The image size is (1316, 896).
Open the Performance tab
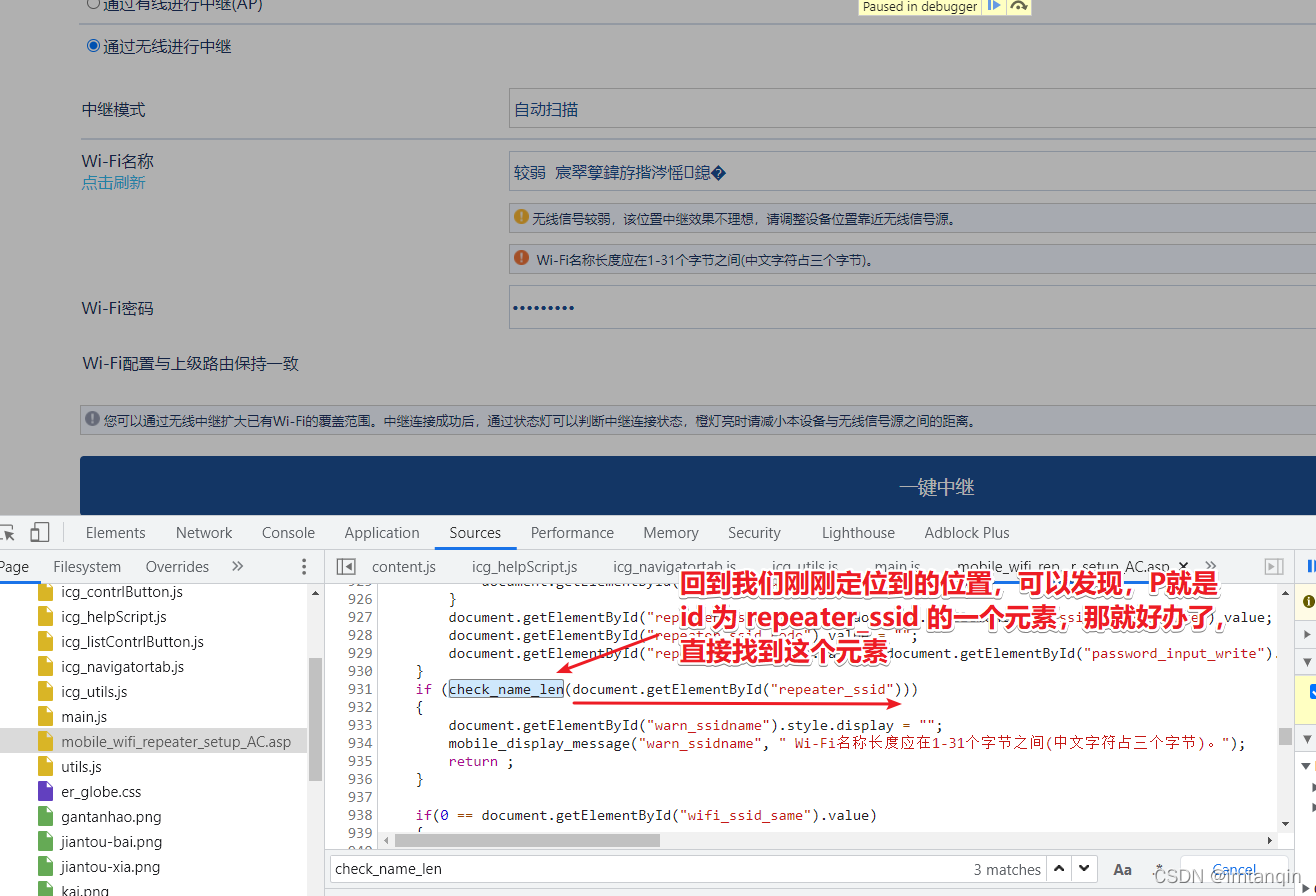pyautogui.click(x=572, y=533)
